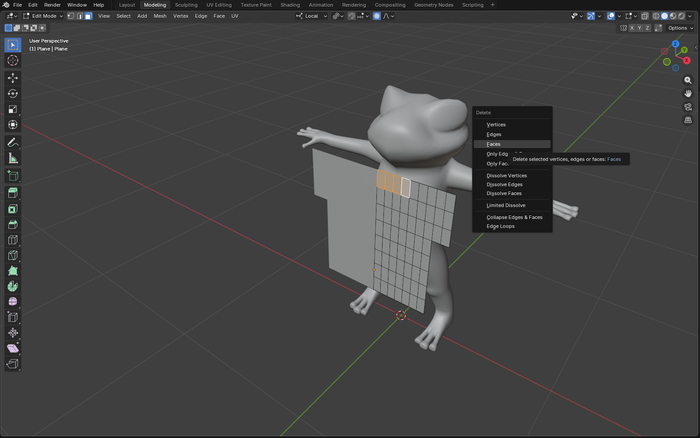Select the Cursor tool in the toolbar

[13, 61]
